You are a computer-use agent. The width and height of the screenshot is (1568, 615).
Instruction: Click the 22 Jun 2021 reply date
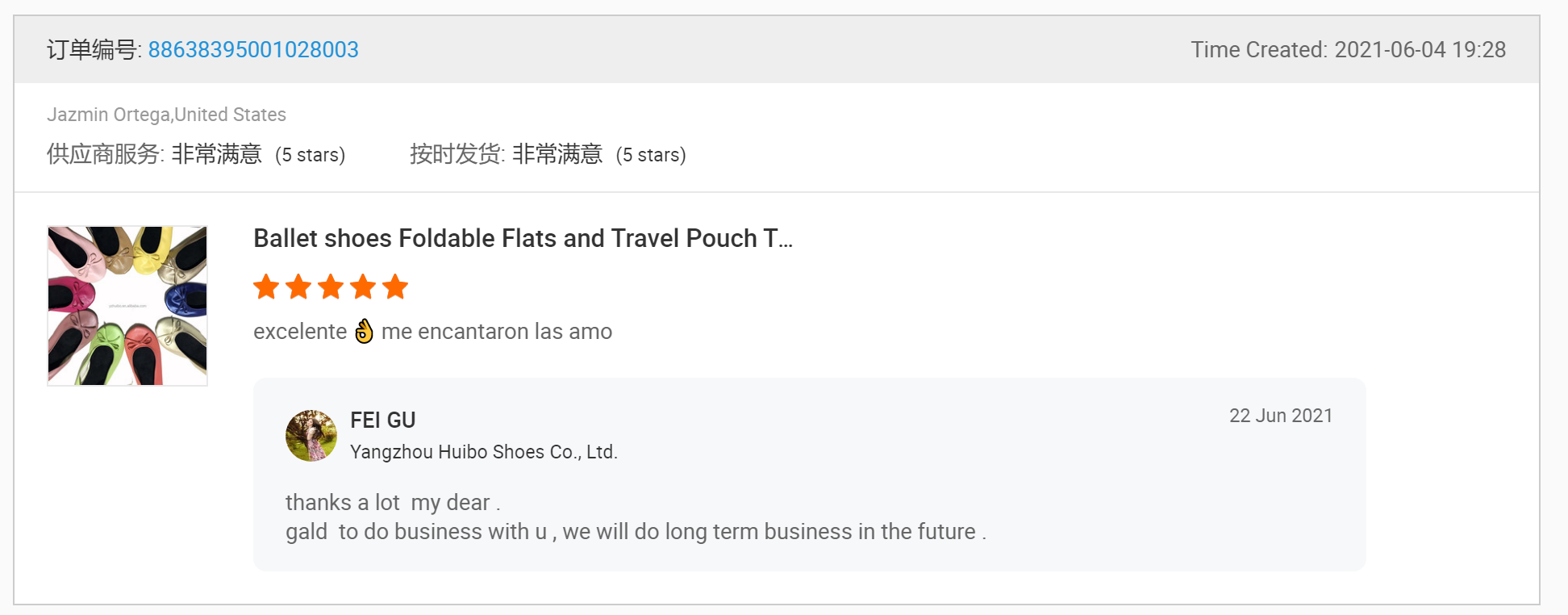pos(1281,416)
